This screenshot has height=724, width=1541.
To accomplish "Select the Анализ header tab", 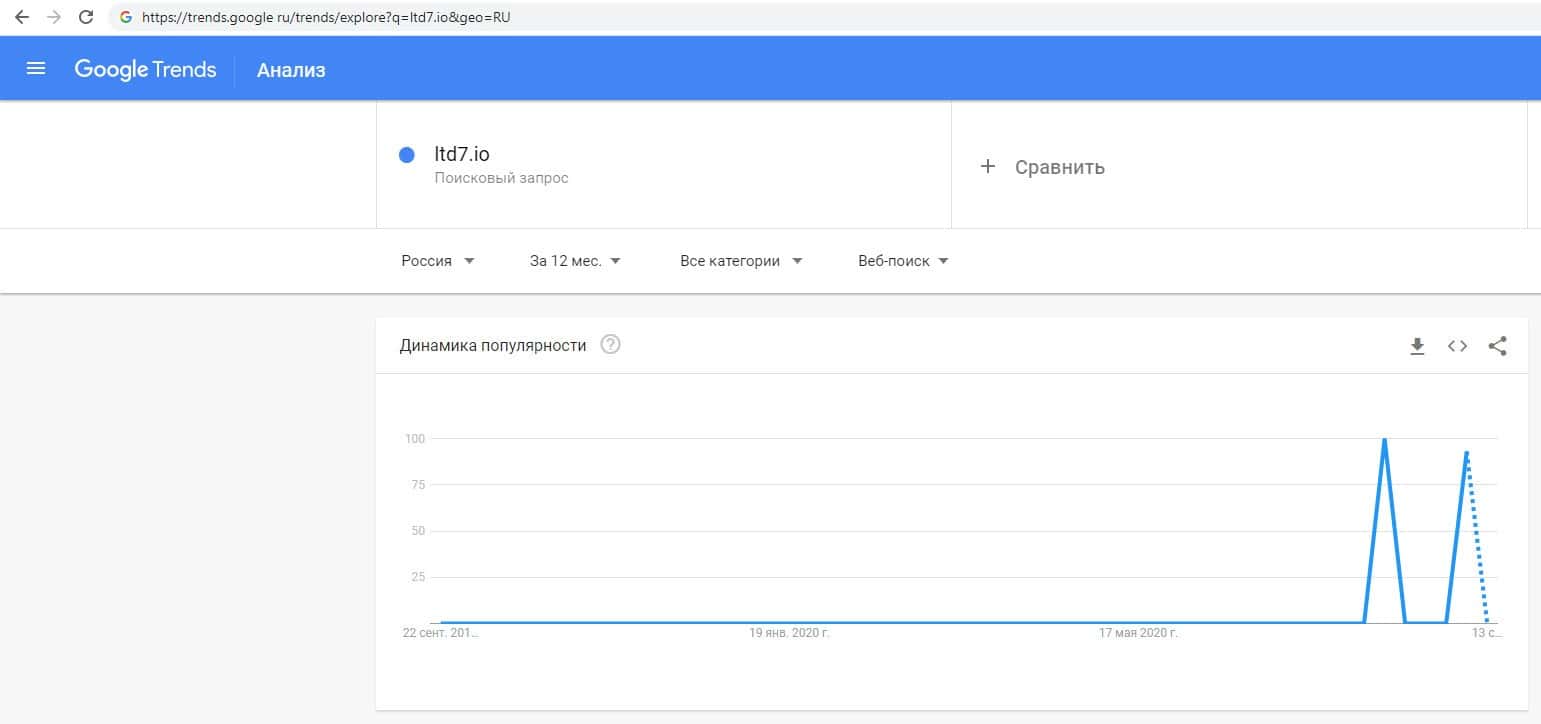I will 291,70.
